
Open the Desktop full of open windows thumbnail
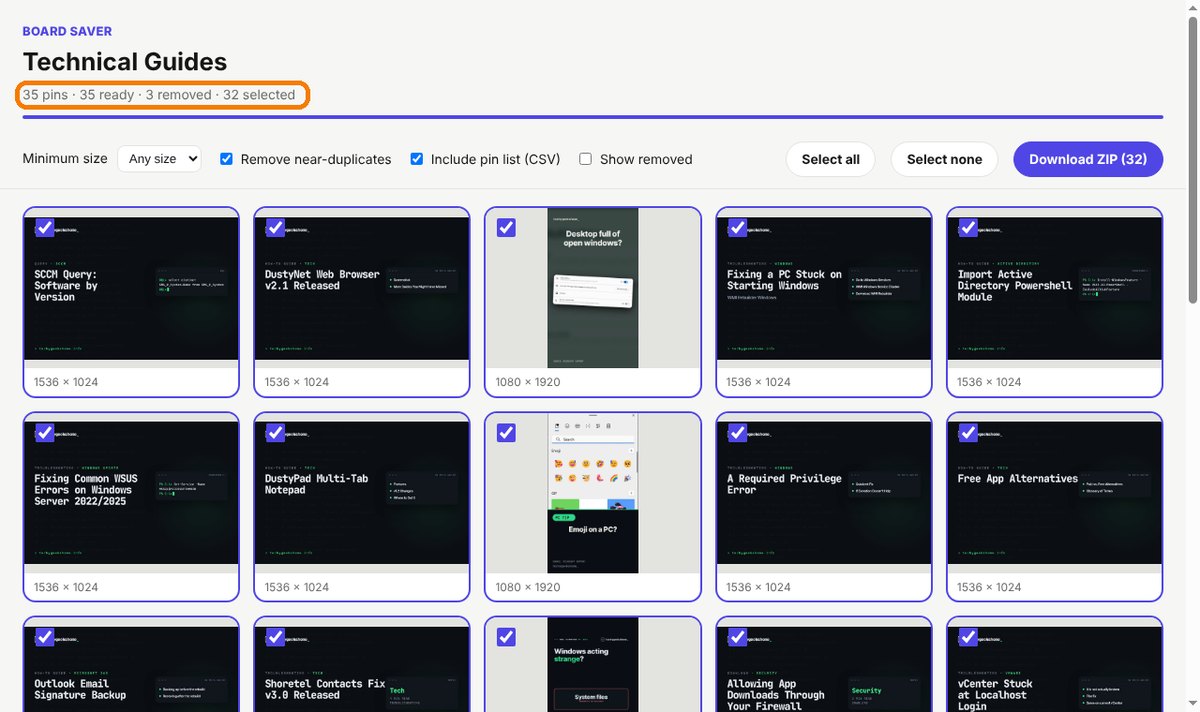click(593, 288)
